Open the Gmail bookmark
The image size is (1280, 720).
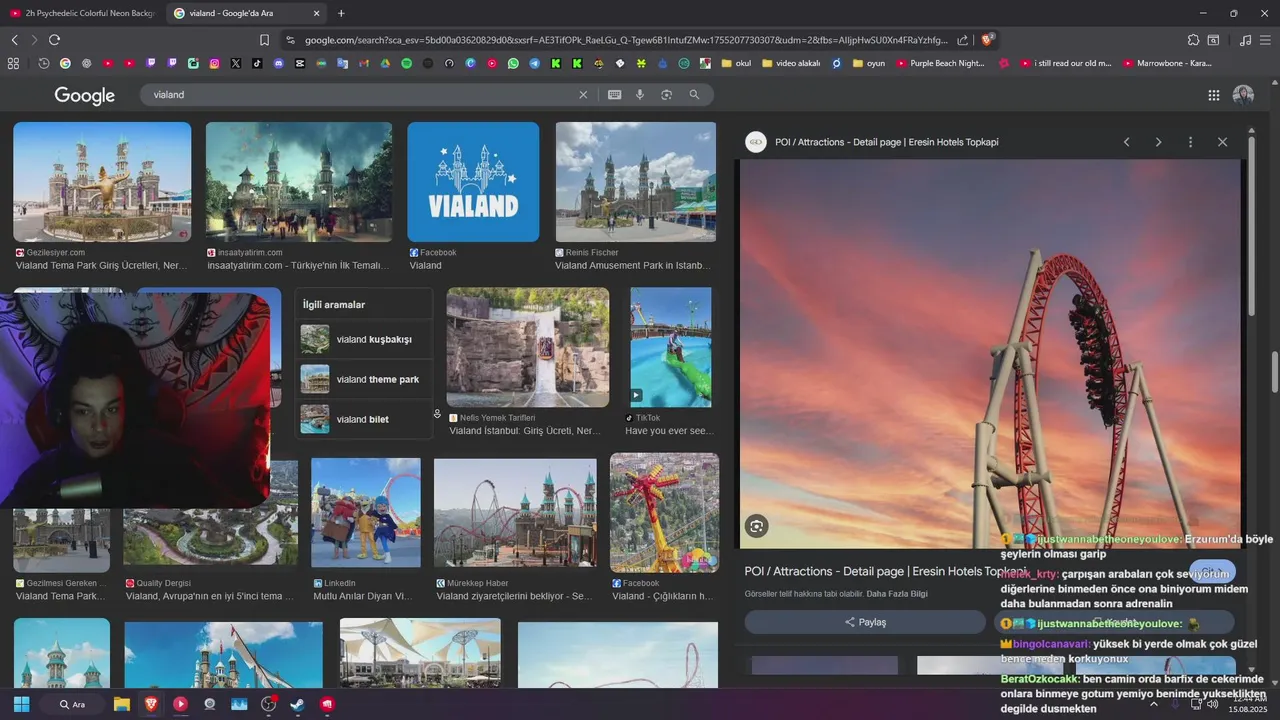pos(364,63)
